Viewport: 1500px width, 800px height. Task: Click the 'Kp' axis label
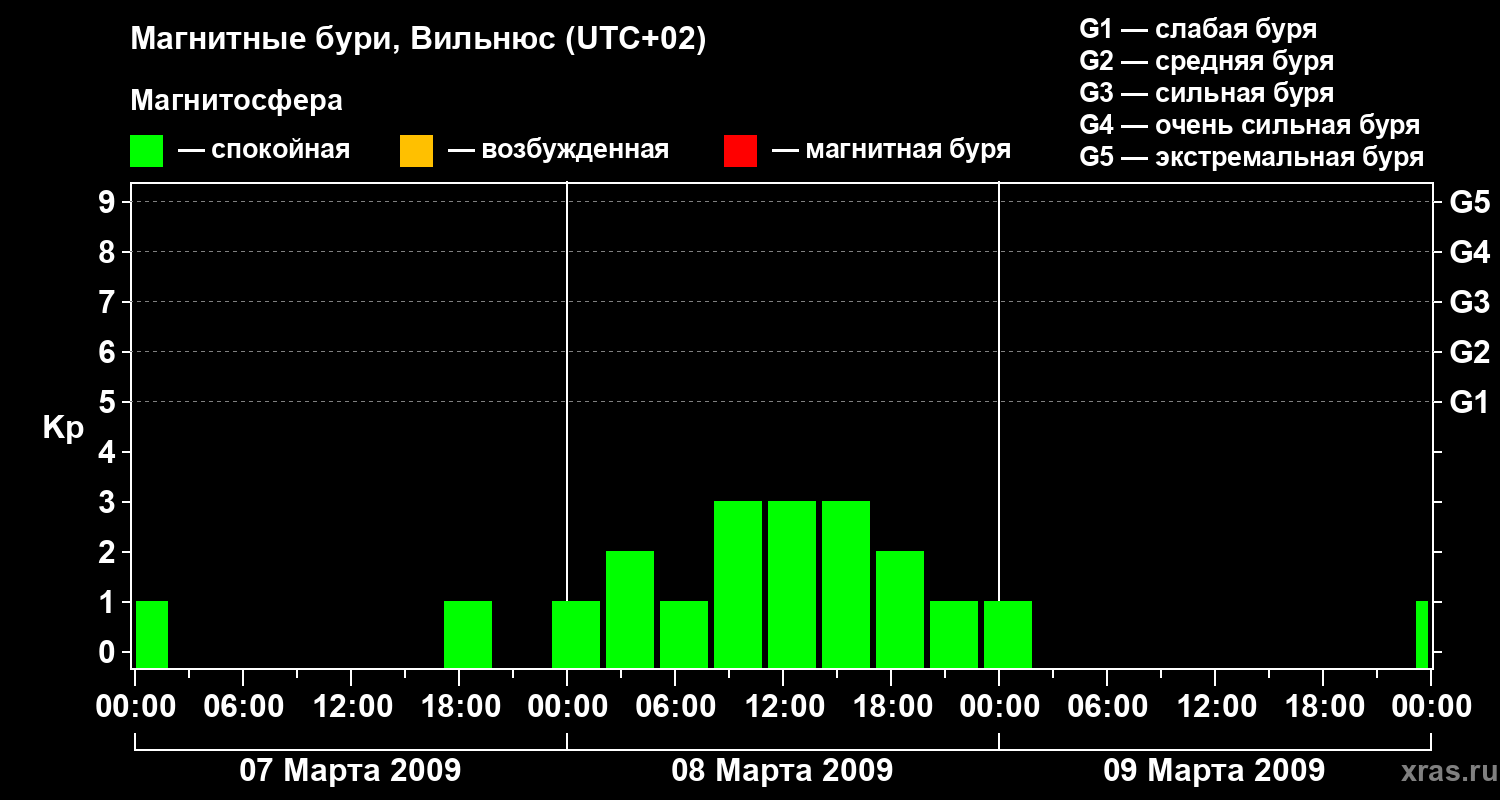(x=63, y=428)
